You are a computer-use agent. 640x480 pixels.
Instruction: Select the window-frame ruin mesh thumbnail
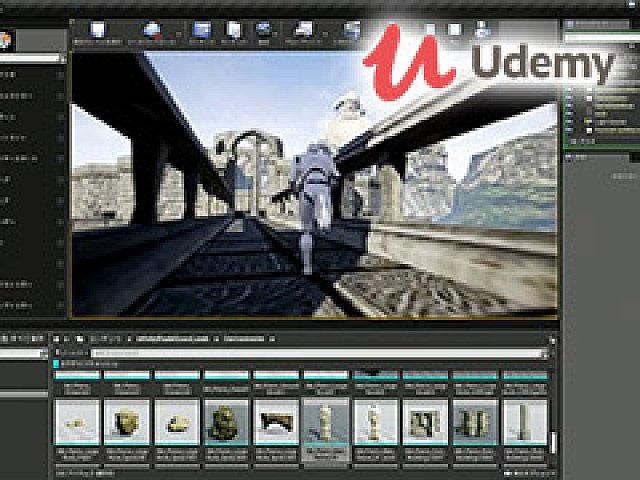tap(425, 422)
